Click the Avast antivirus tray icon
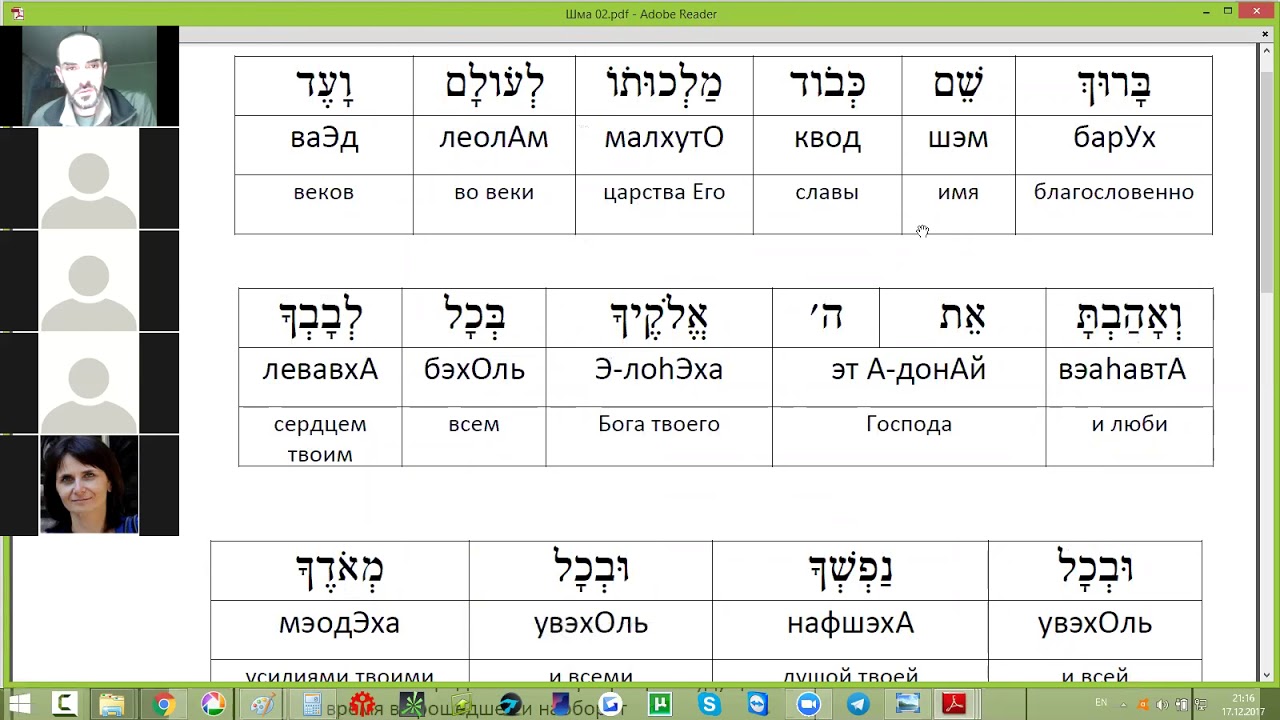Image resolution: width=1280 pixels, height=720 pixels. point(1144,705)
